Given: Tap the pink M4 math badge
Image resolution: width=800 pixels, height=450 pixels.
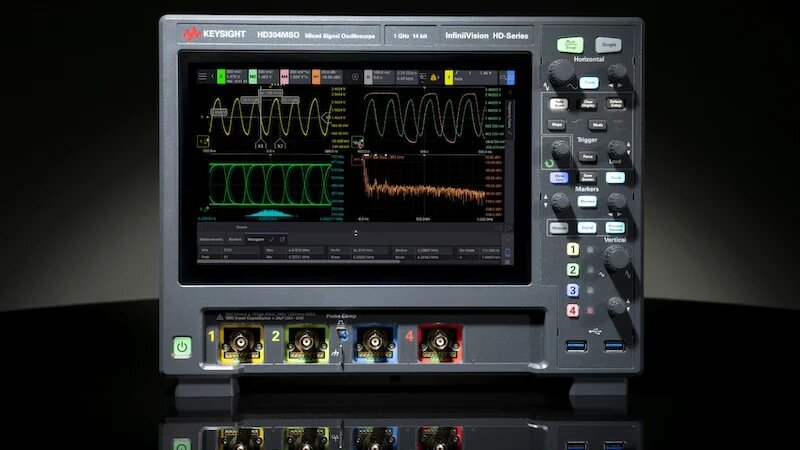Looking at the screenshot, I should pyautogui.click(x=284, y=77).
